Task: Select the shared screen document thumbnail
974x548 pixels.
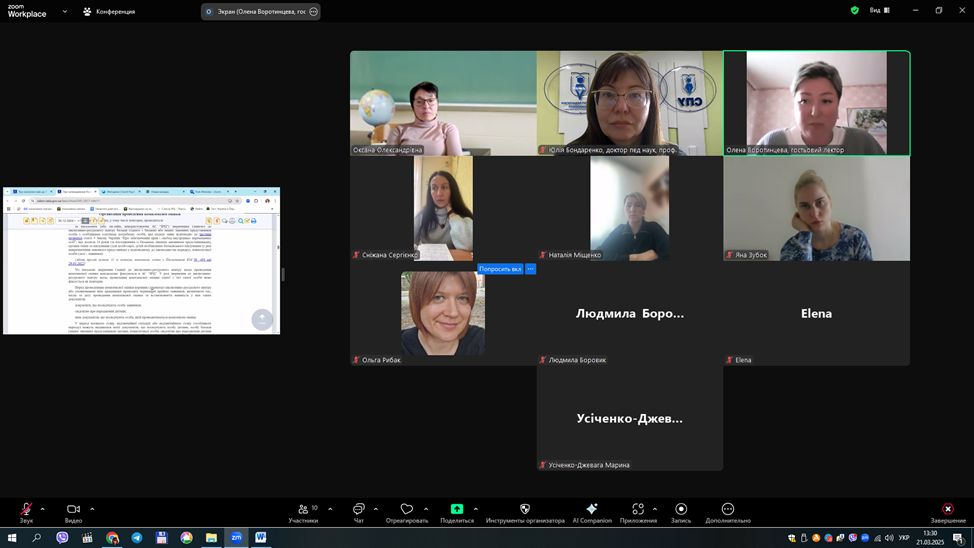Action: (141, 260)
